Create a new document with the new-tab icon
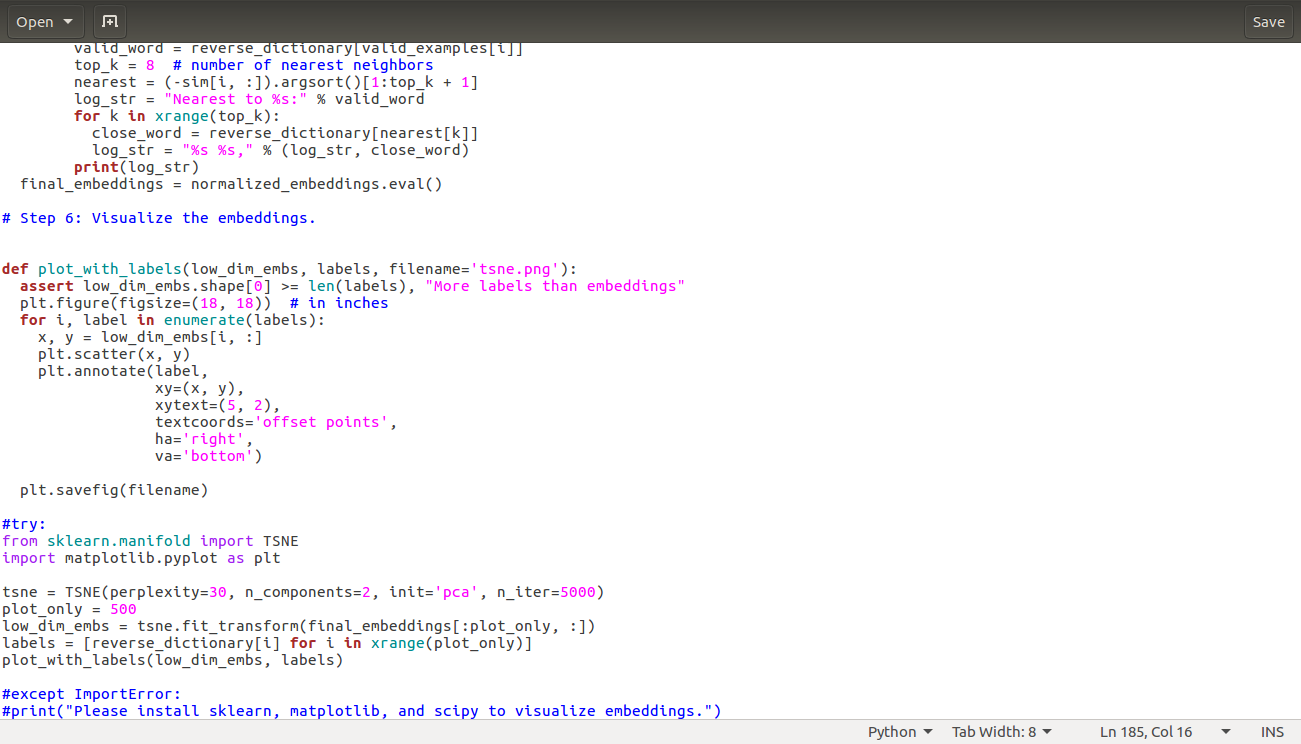1301x744 pixels. tap(110, 22)
